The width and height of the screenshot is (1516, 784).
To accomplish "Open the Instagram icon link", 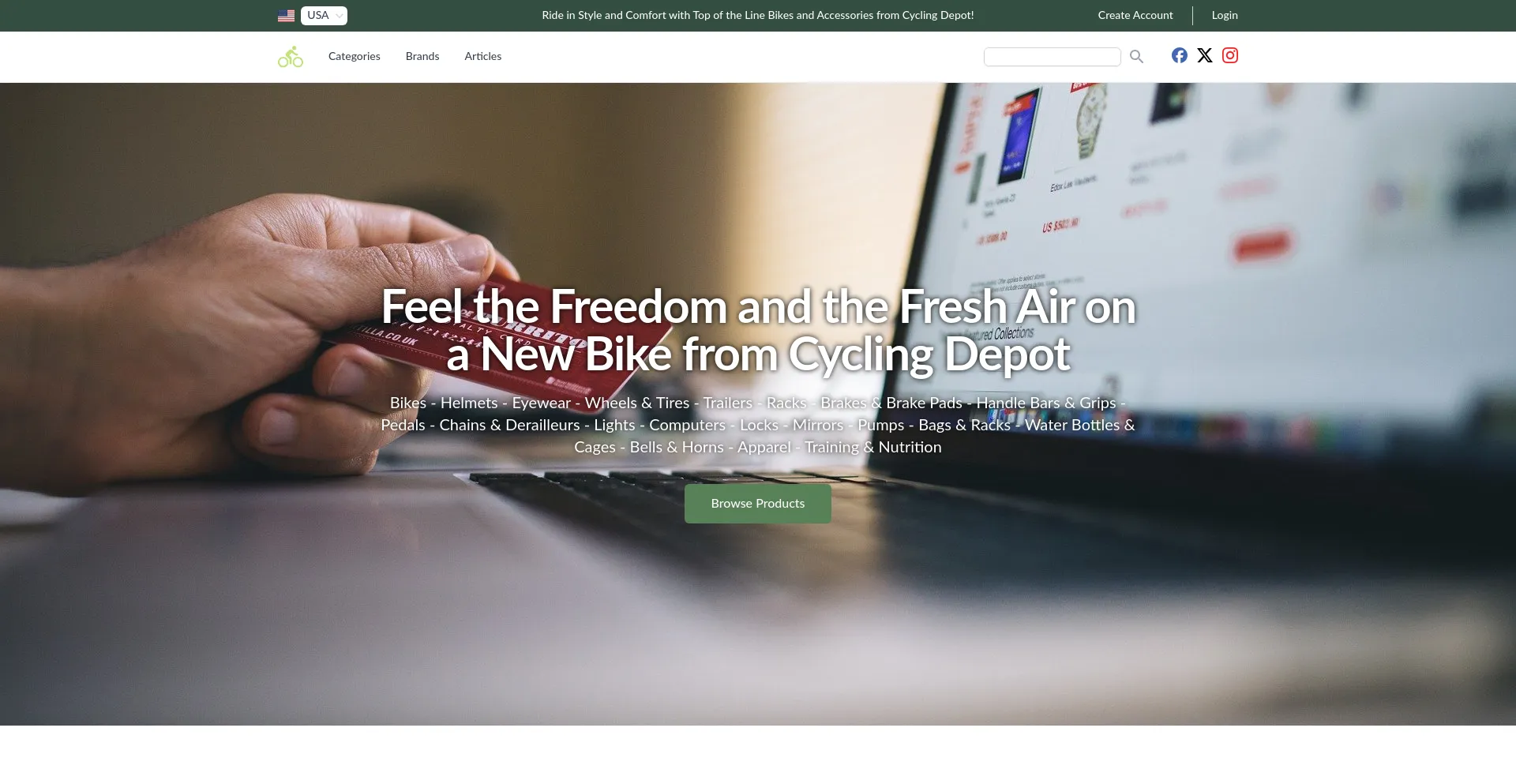I will (1229, 55).
